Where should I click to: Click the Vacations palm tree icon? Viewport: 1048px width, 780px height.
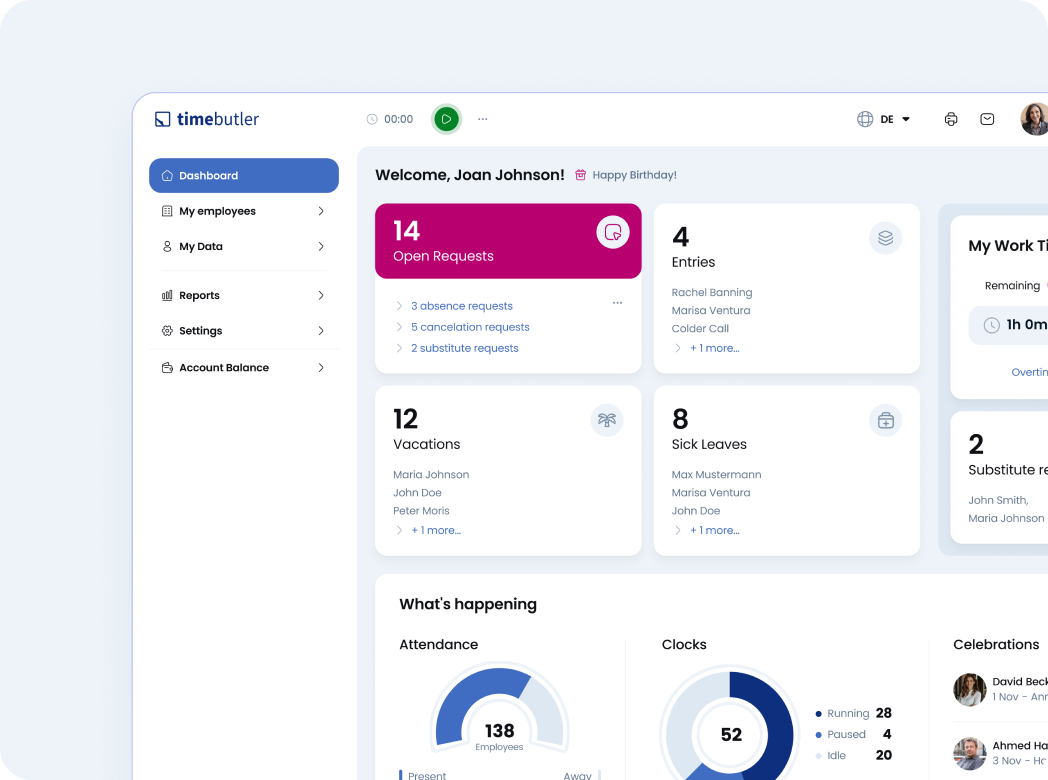(606, 420)
